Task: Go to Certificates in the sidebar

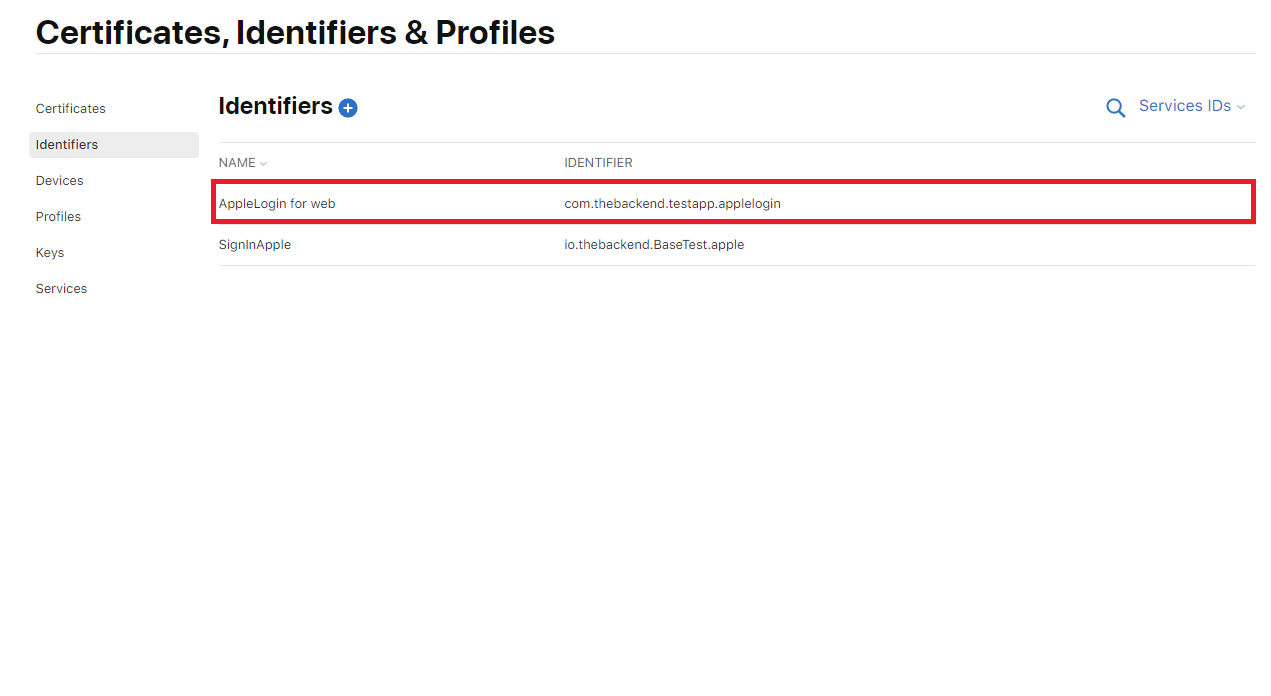Action: click(x=70, y=108)
